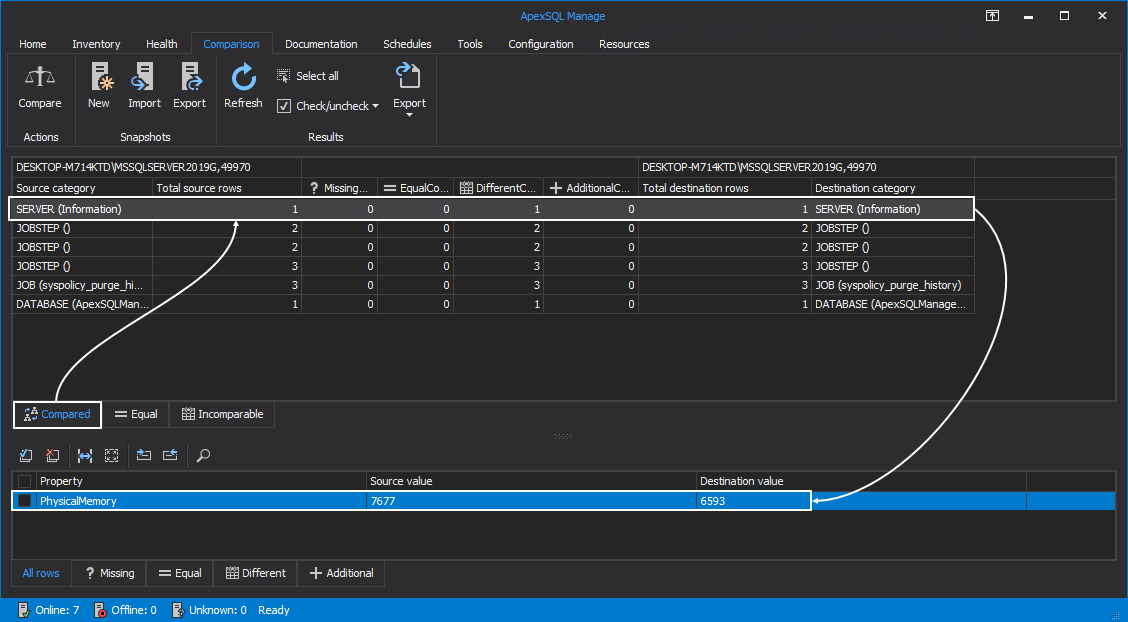Click the Source value column header

532,481
